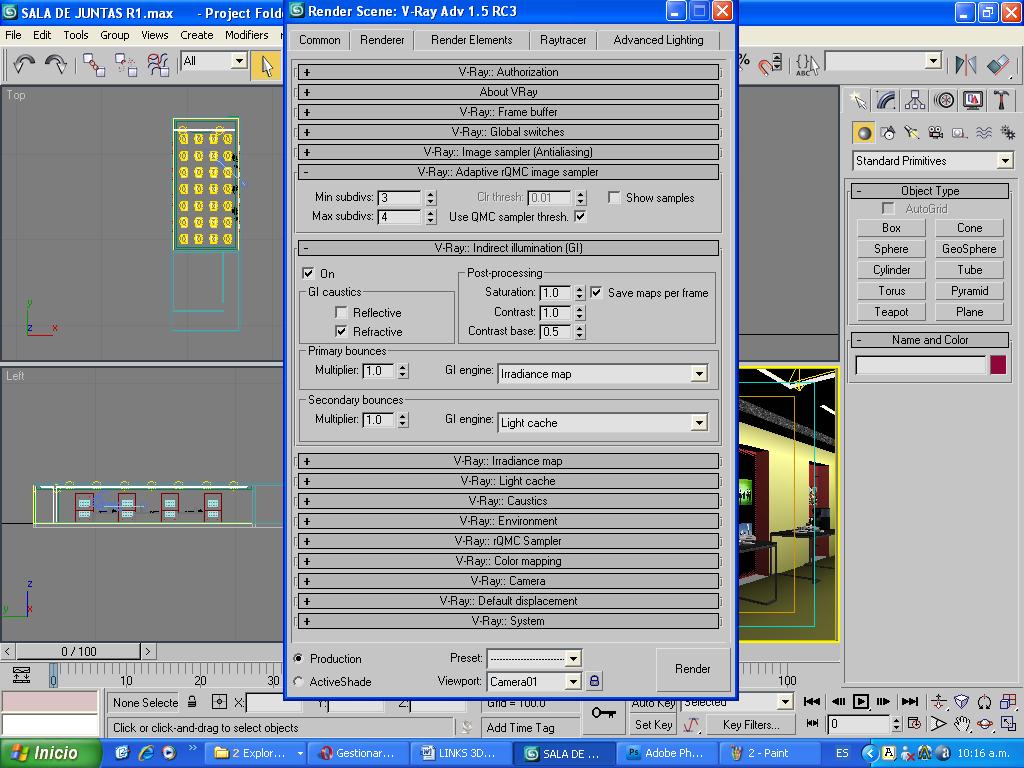Enable Reflective GI caustics checkbox
Screen dimensions: 1024x768
341,312
